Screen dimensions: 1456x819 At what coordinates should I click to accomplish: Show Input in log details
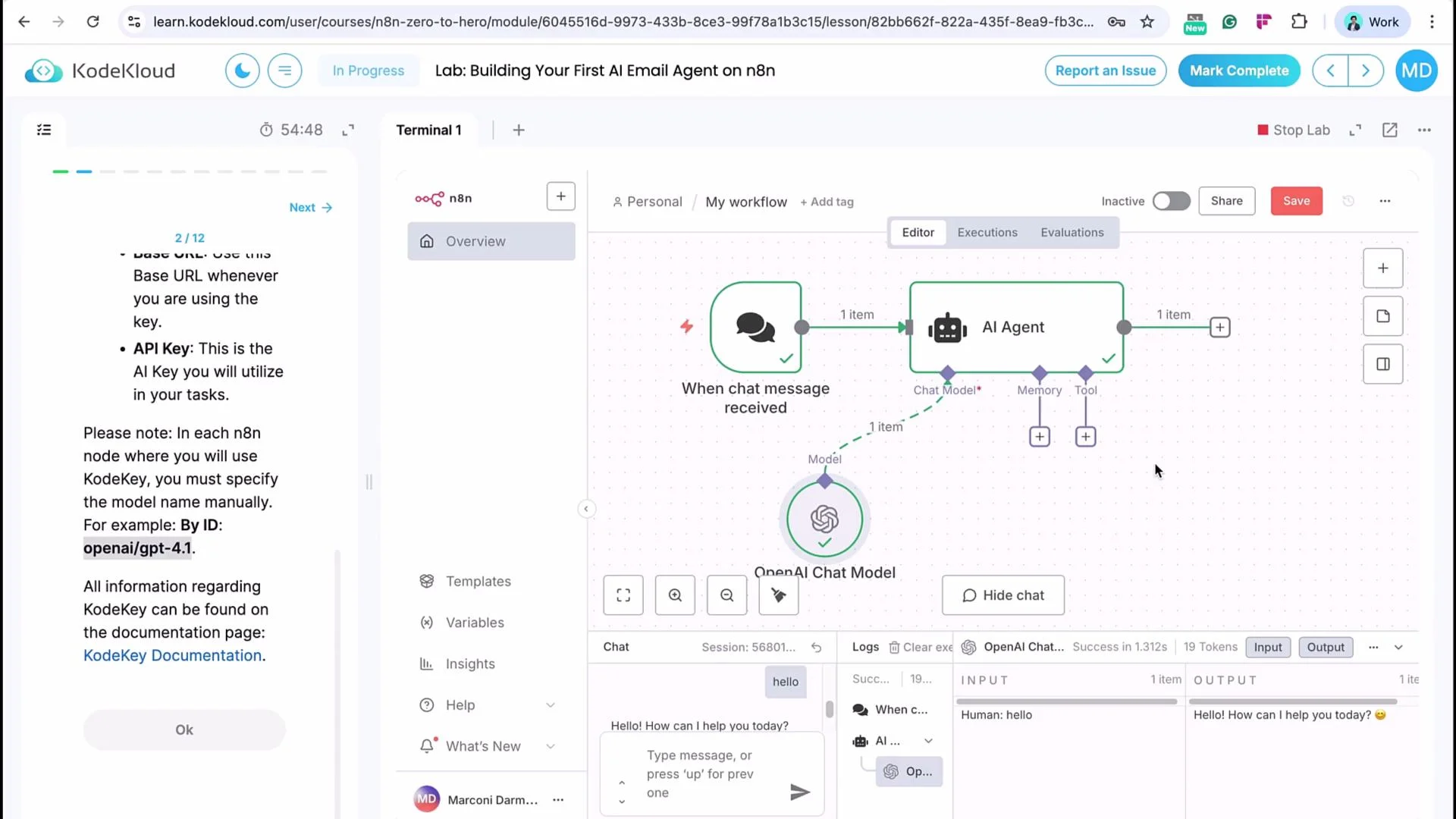click(1267, 648)
